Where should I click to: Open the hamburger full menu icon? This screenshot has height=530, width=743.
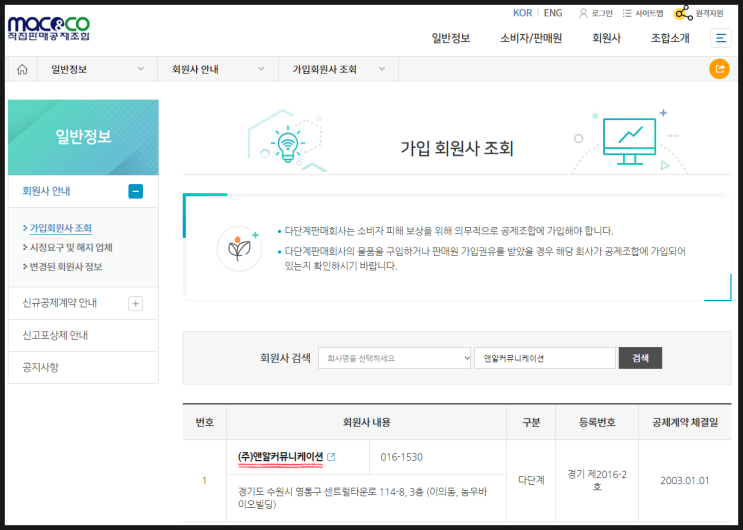point(721,38)
